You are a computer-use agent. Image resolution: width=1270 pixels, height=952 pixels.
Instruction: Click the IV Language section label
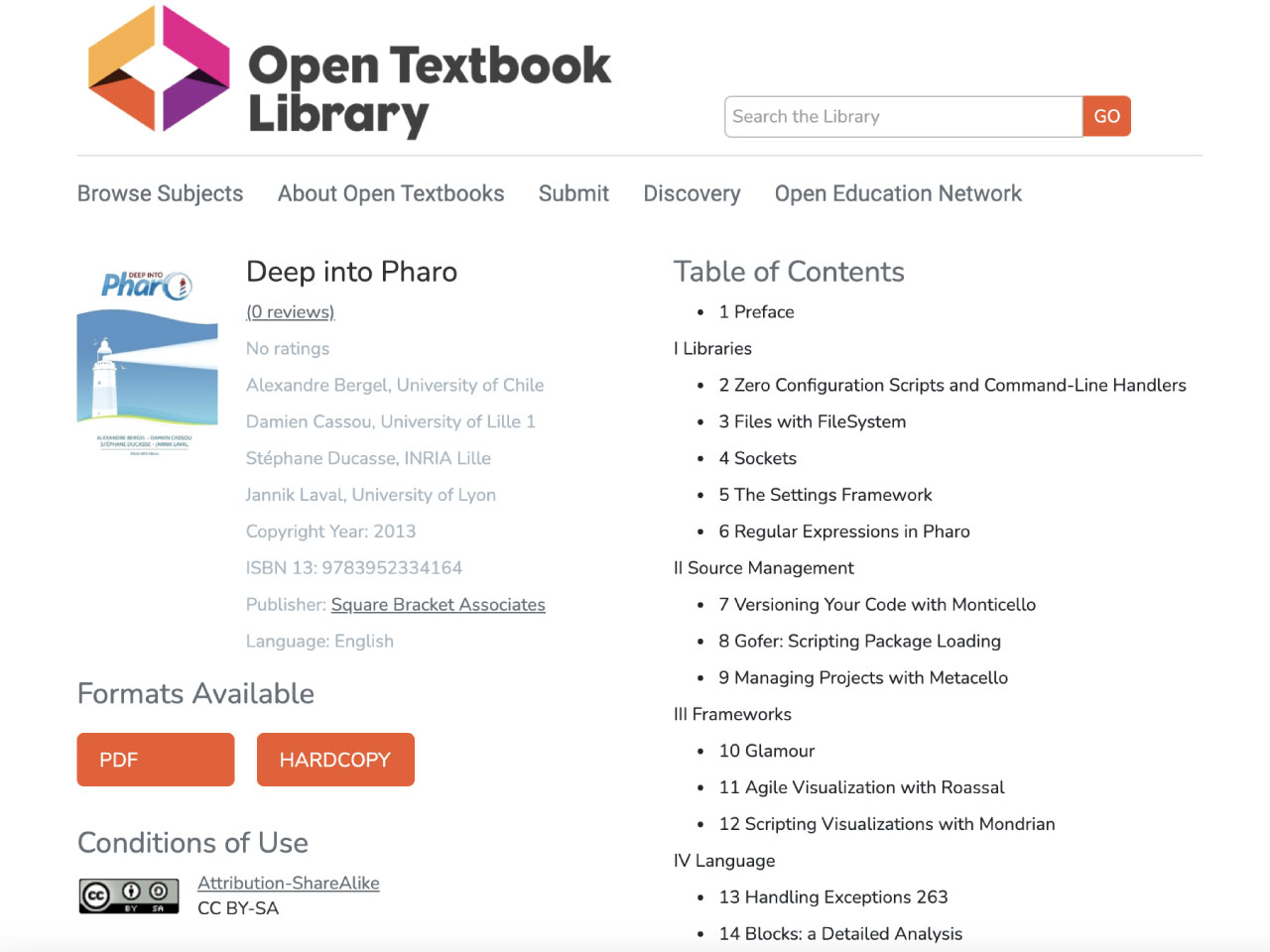[x=724, y=861]
